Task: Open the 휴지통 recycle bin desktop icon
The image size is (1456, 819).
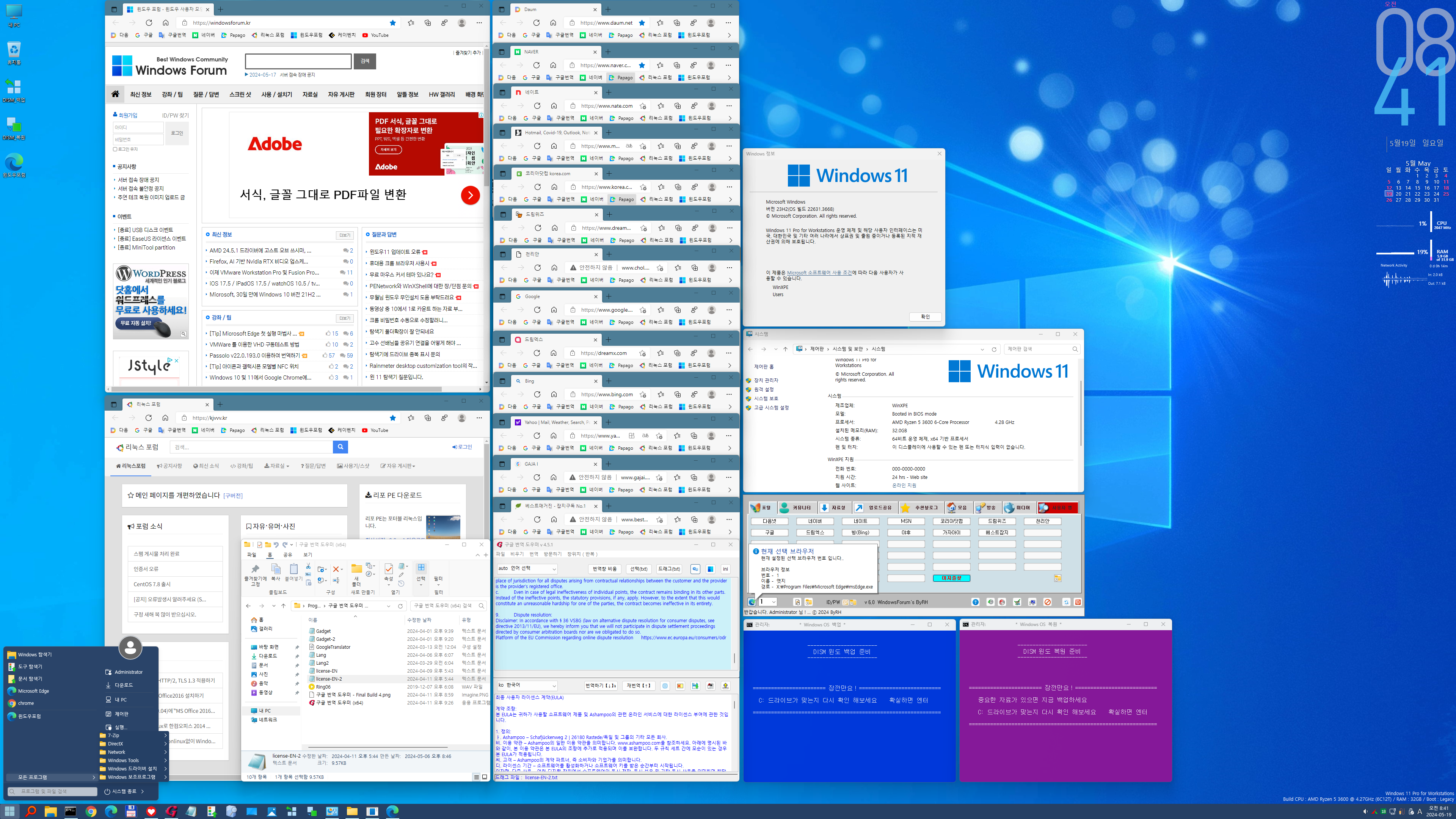Action: (14, 53)
